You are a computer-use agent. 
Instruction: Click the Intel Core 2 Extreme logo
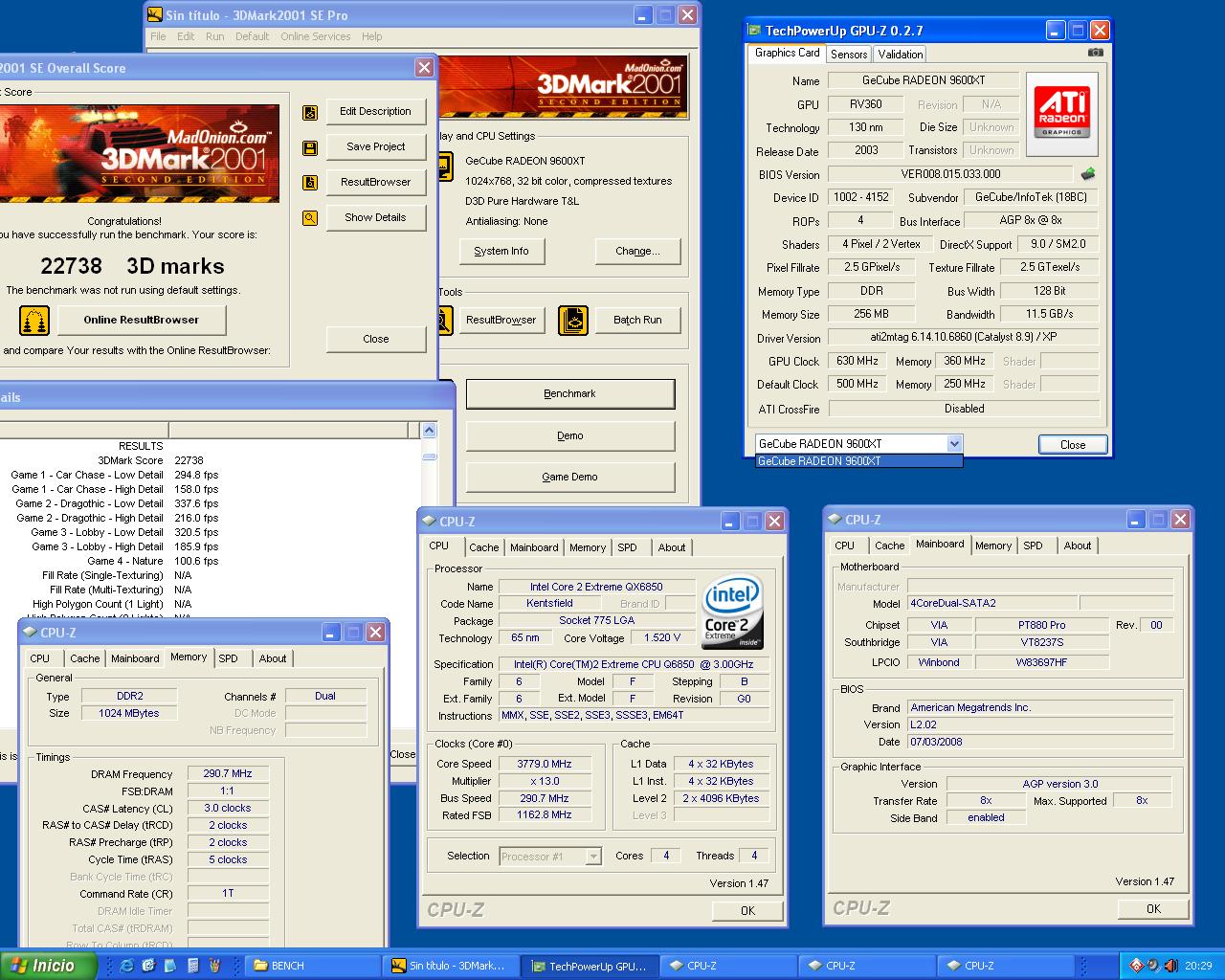point(732,612)
